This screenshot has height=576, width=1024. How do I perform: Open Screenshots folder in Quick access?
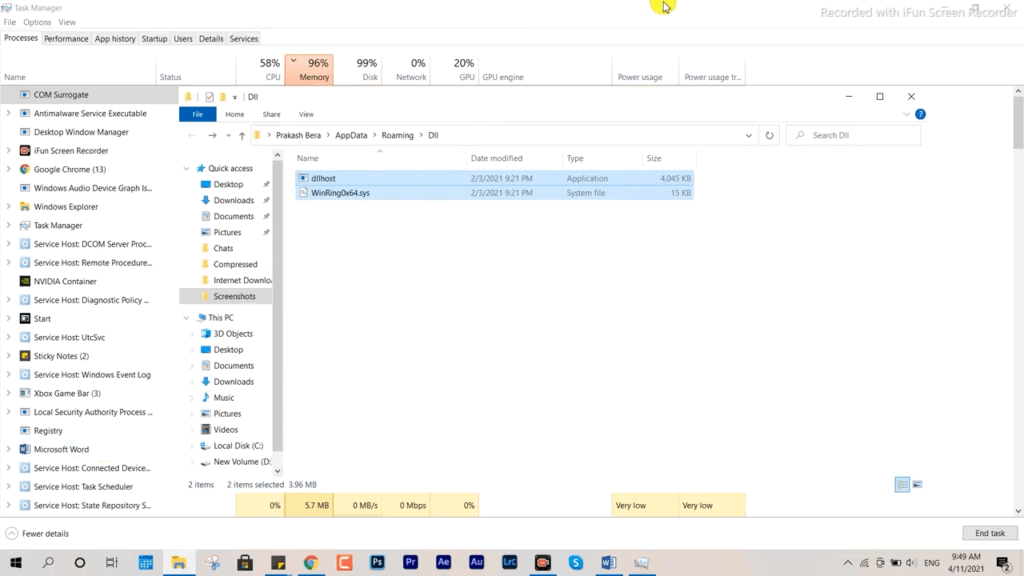[234, 296]
